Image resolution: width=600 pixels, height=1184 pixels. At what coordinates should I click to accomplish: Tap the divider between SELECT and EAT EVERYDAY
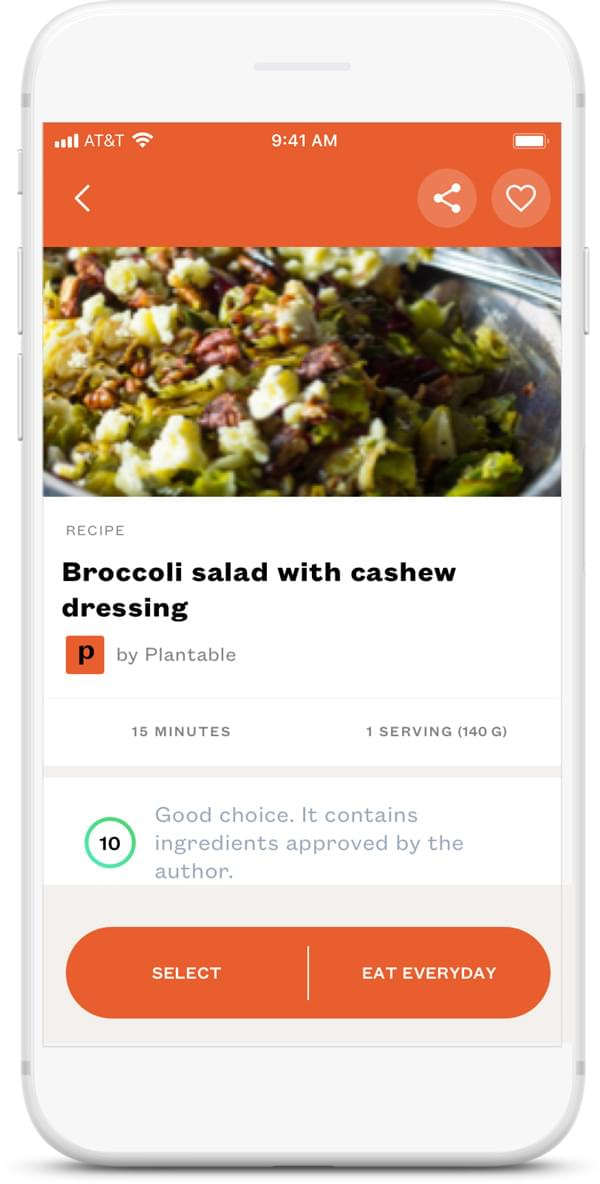(308, 973)
